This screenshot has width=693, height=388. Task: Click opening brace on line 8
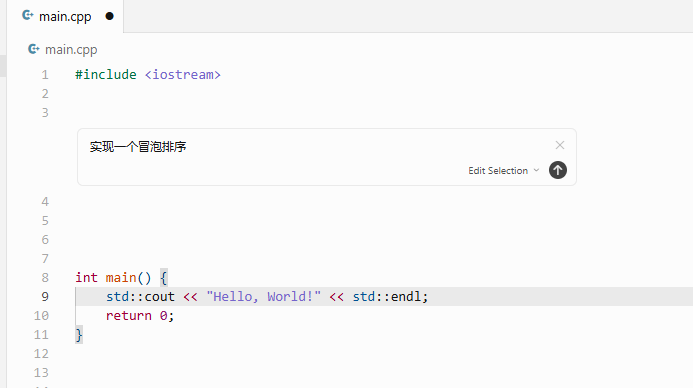point(164,278)
